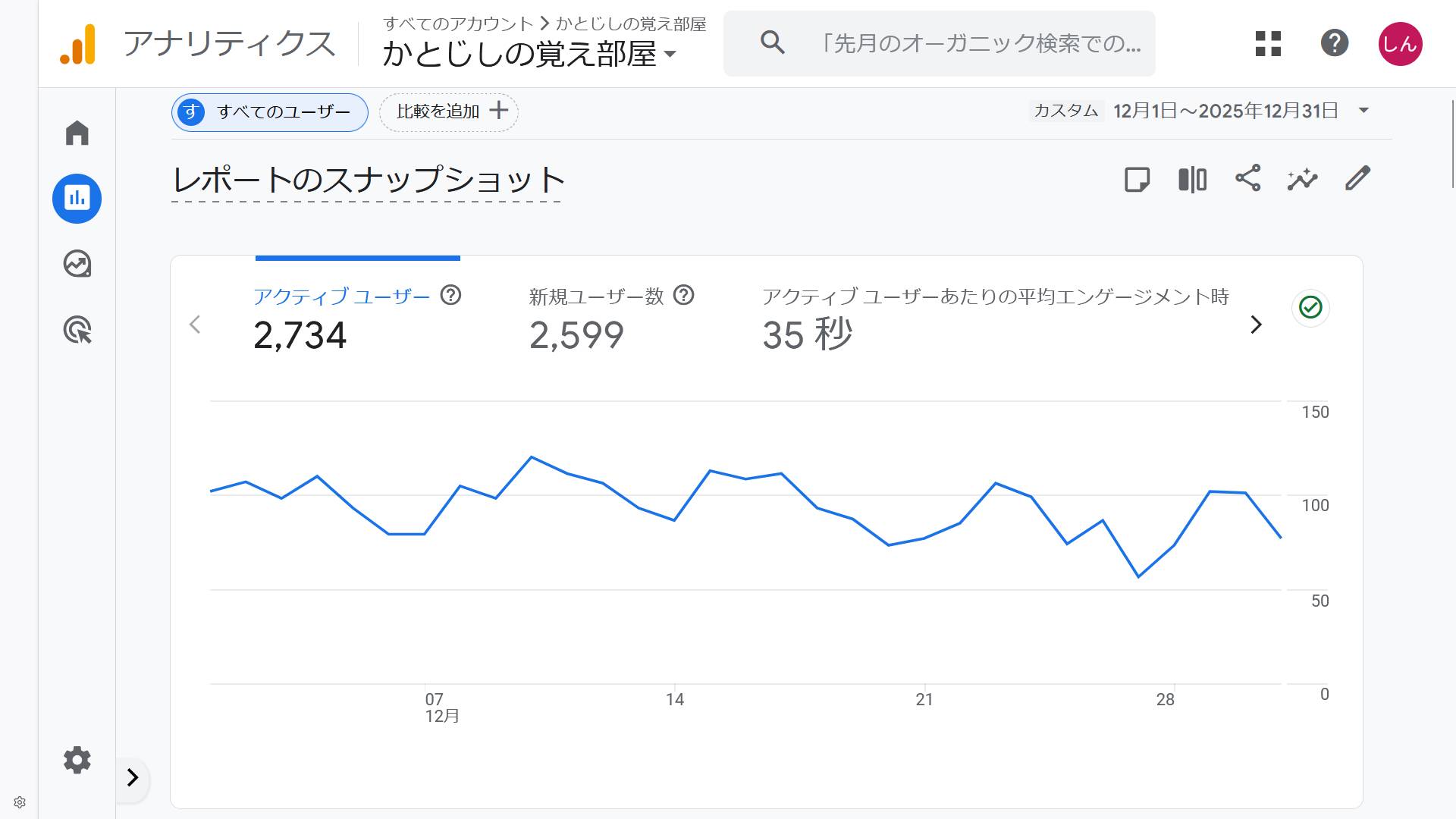Screen dimensions: 1456x819
Task: Open the Google apps grid
Action: 1266,43
